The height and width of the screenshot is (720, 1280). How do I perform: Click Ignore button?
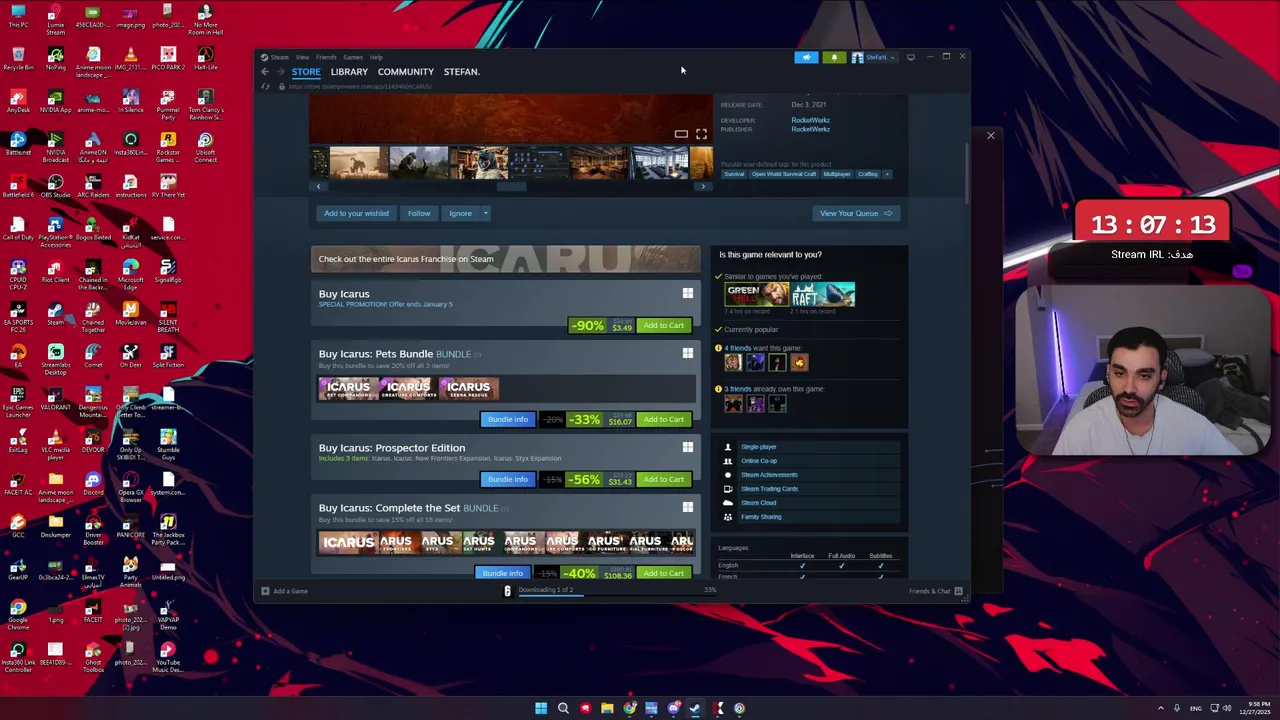point(460,213)
